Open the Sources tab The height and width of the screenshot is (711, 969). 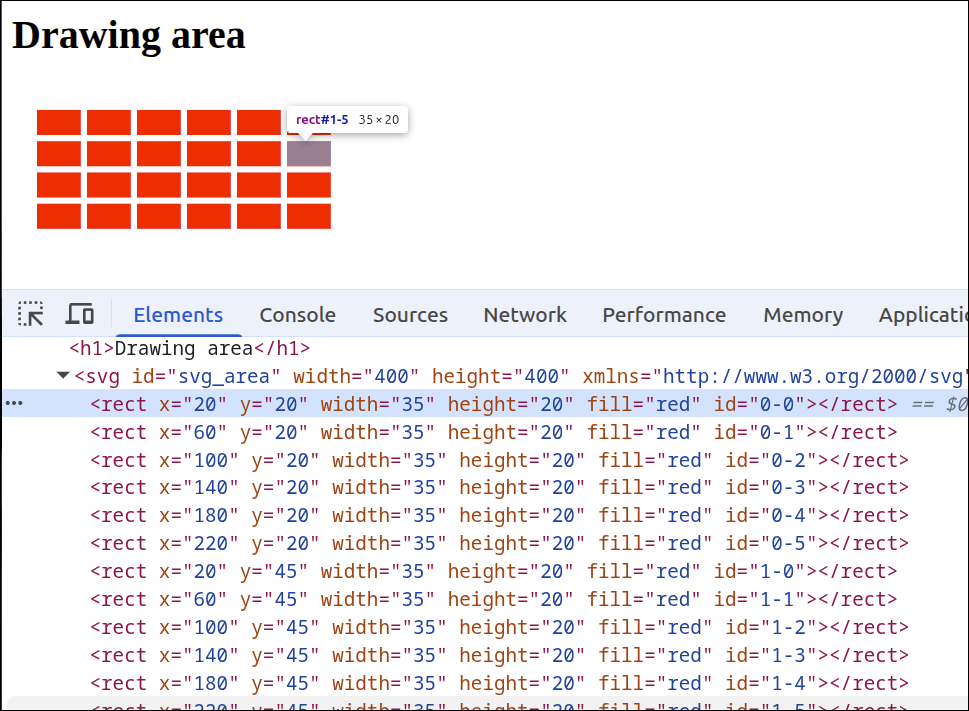click(410, 314)
